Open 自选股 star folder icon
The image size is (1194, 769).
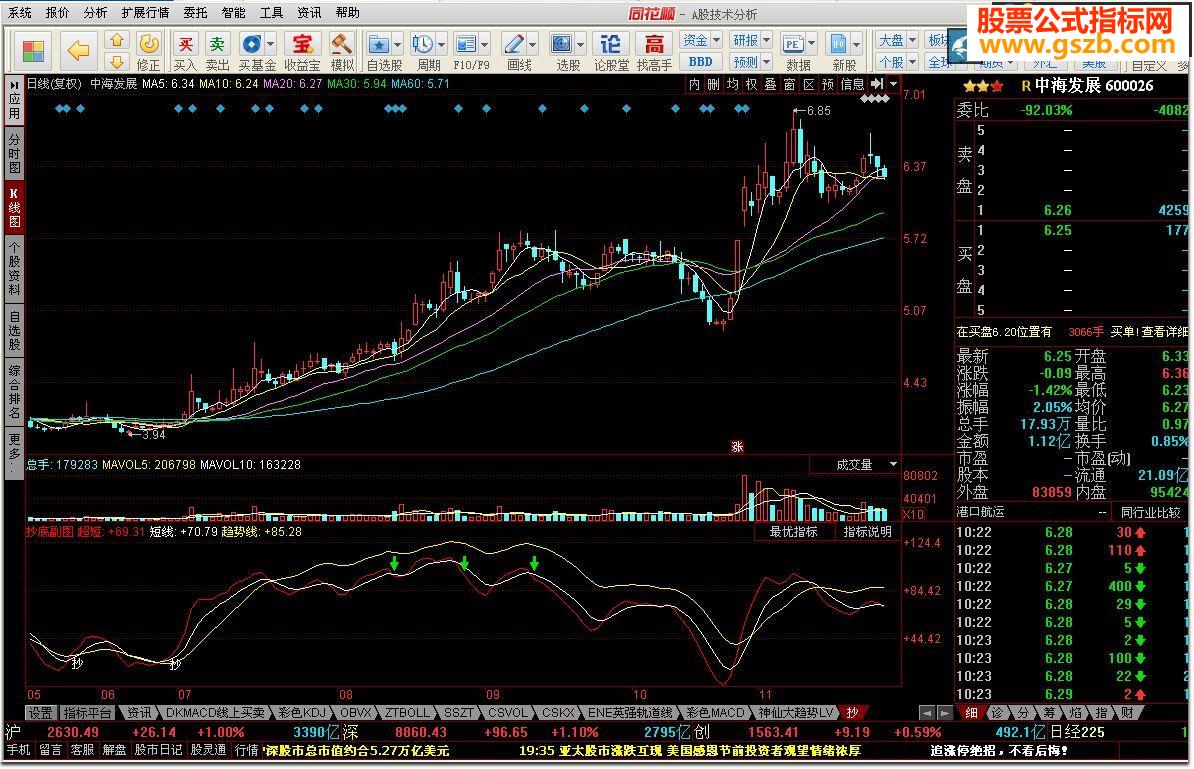click(378, 44)
